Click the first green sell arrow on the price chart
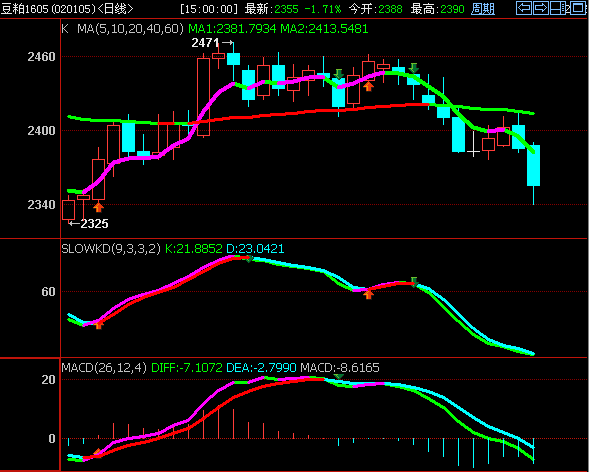 (339, 74)
